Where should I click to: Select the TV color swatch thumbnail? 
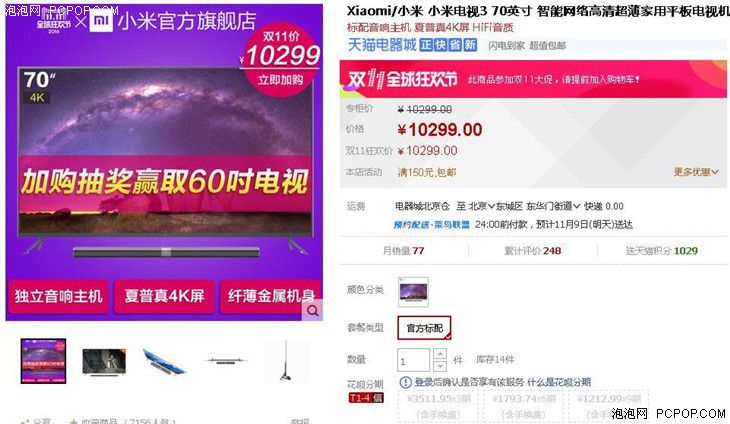click(413, 292)
